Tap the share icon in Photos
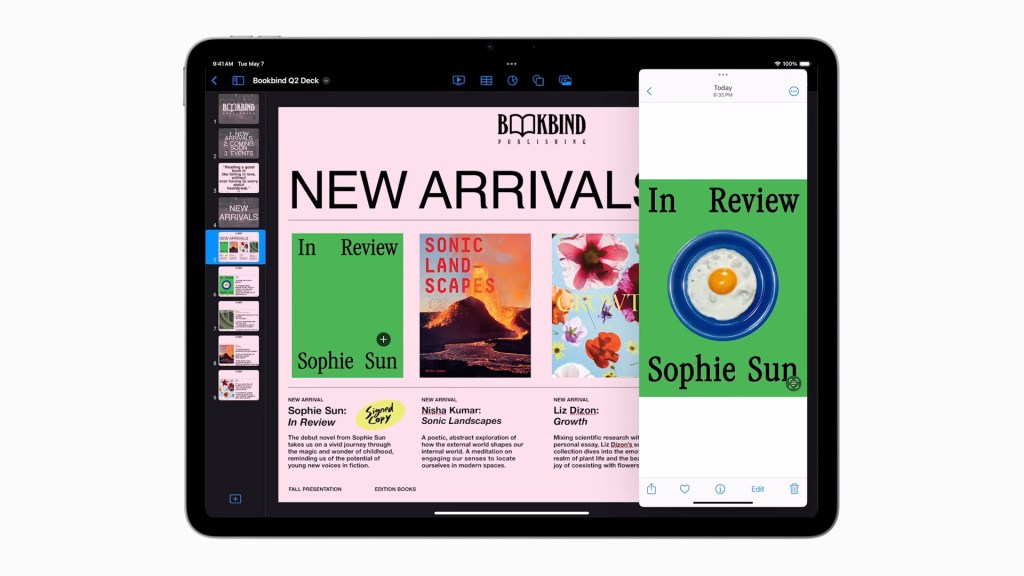Screen dimensions: 1024x576 (652, 489)
